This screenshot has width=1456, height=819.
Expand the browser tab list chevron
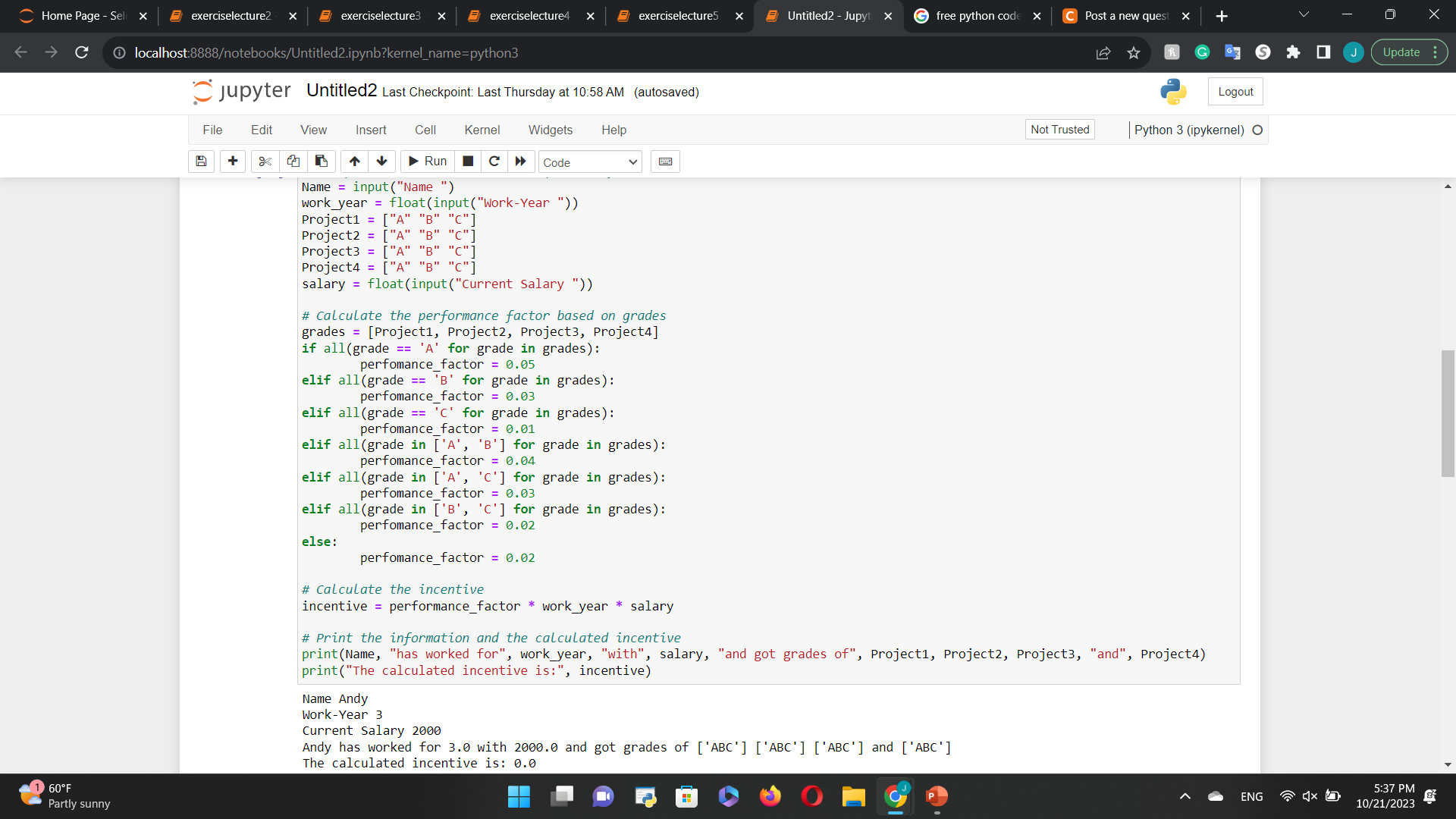[x=1304, y=14]
